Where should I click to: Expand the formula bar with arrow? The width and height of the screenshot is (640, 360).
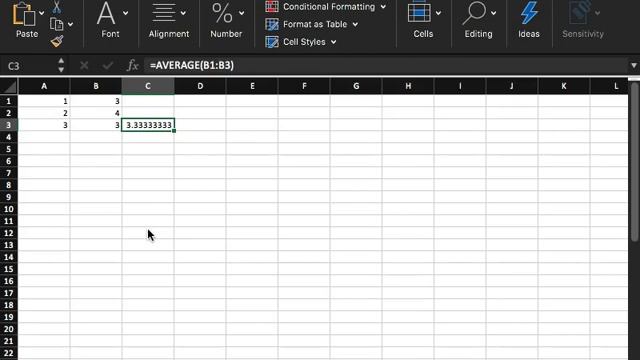pyautogui.click(x=633, y=65)
